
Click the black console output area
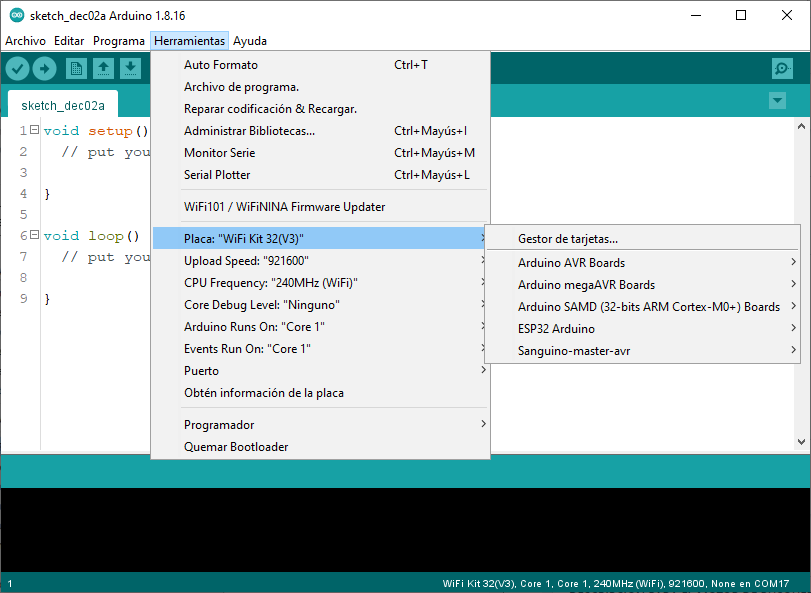tap(406, 529)
